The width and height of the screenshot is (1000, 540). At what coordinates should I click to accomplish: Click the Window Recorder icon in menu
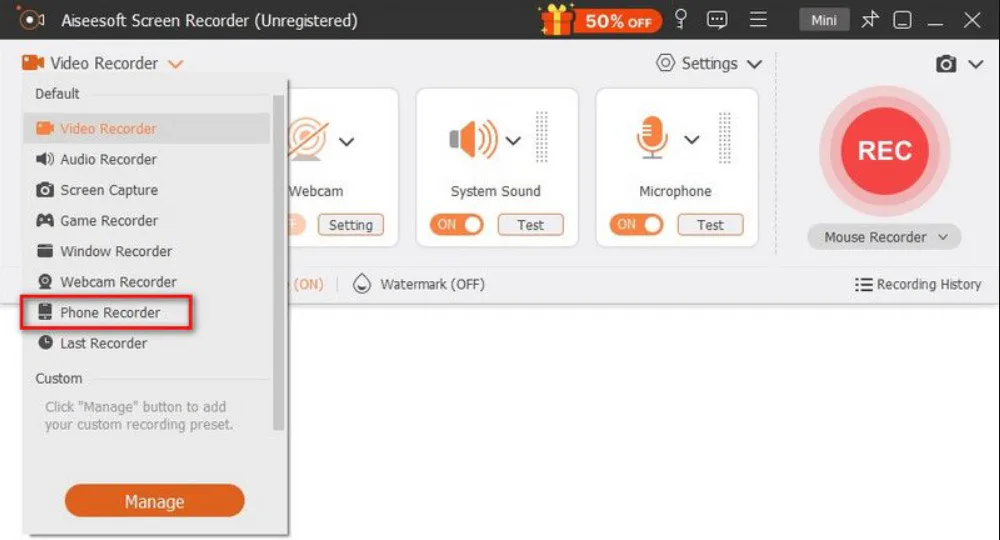45,251
